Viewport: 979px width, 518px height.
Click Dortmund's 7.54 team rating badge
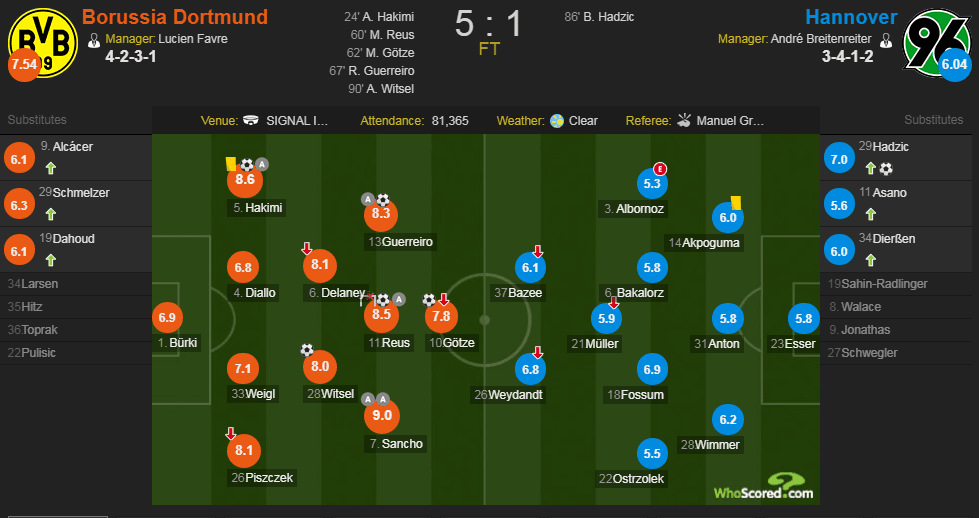tap(24, 64)
